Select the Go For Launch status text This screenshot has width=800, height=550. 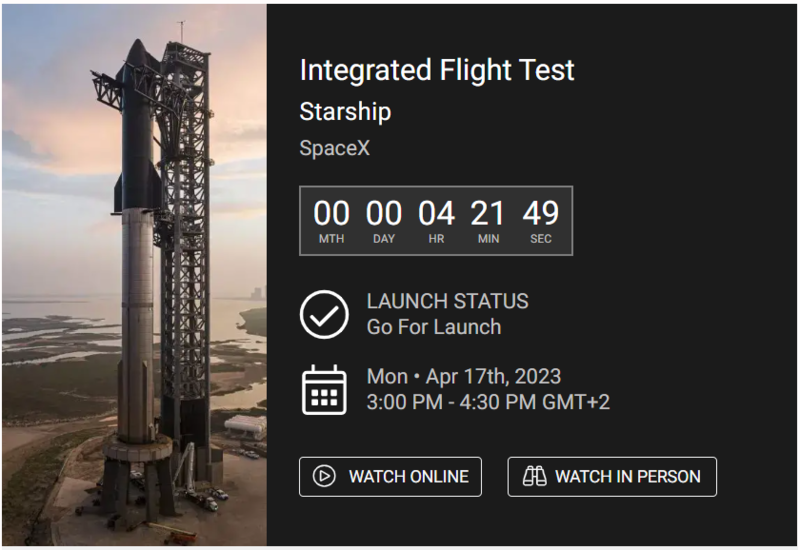433,327
